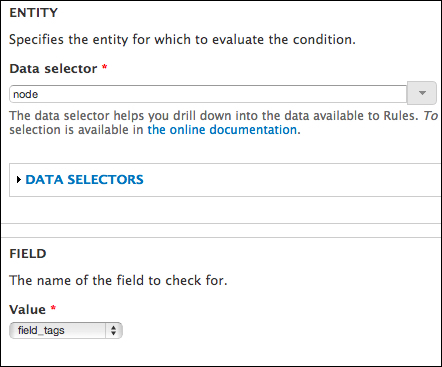Viewport: 442px width, 367px height.
Task: Click the FIELD section heading
Action: click(x=28, y=254)
